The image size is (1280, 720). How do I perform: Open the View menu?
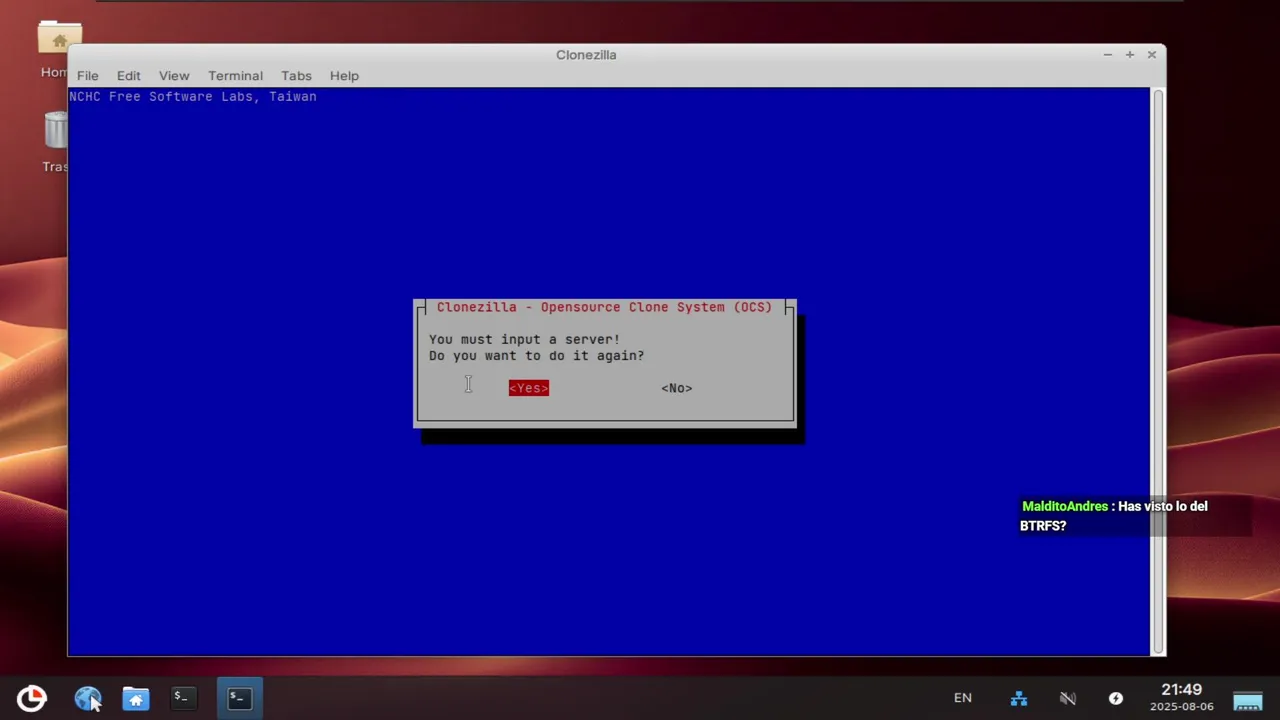pos(174,76)
